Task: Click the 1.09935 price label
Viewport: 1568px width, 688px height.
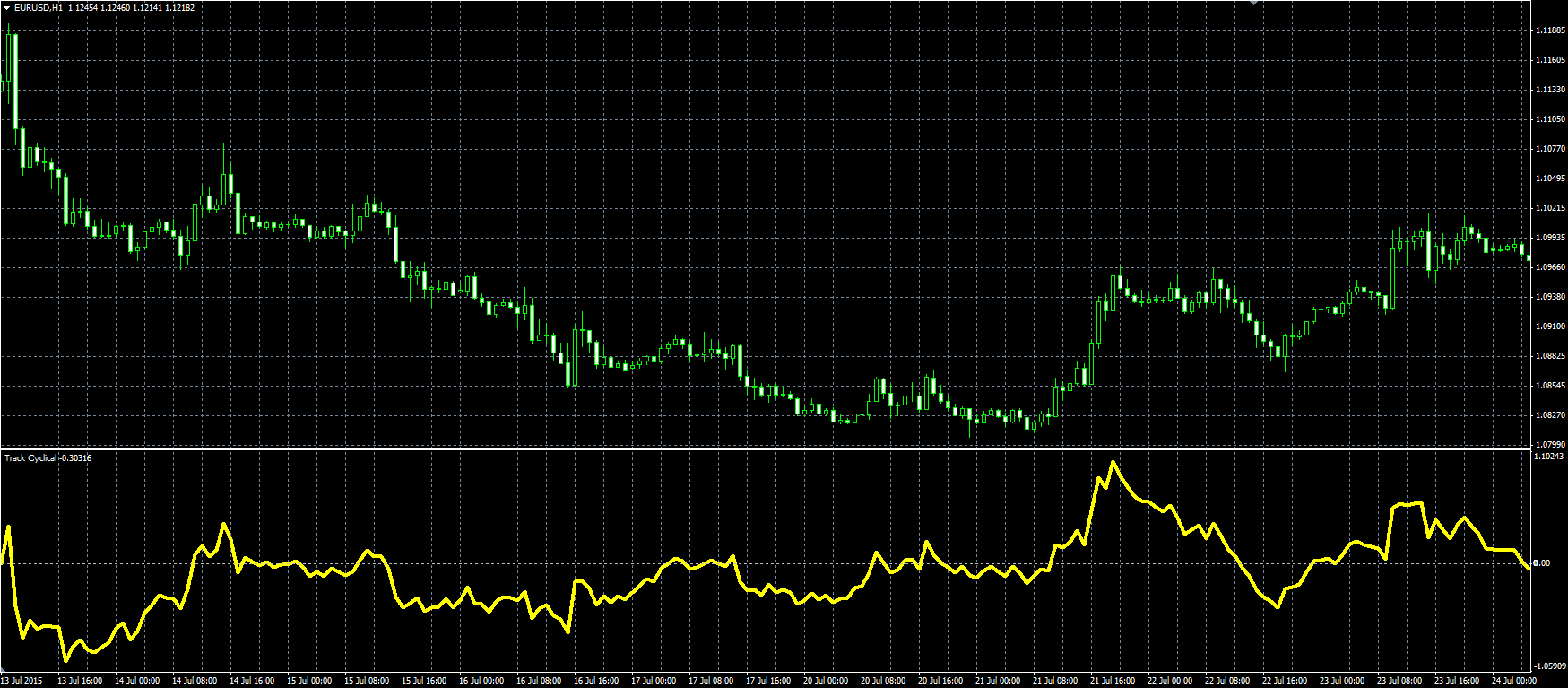Action: [1550, 238]
